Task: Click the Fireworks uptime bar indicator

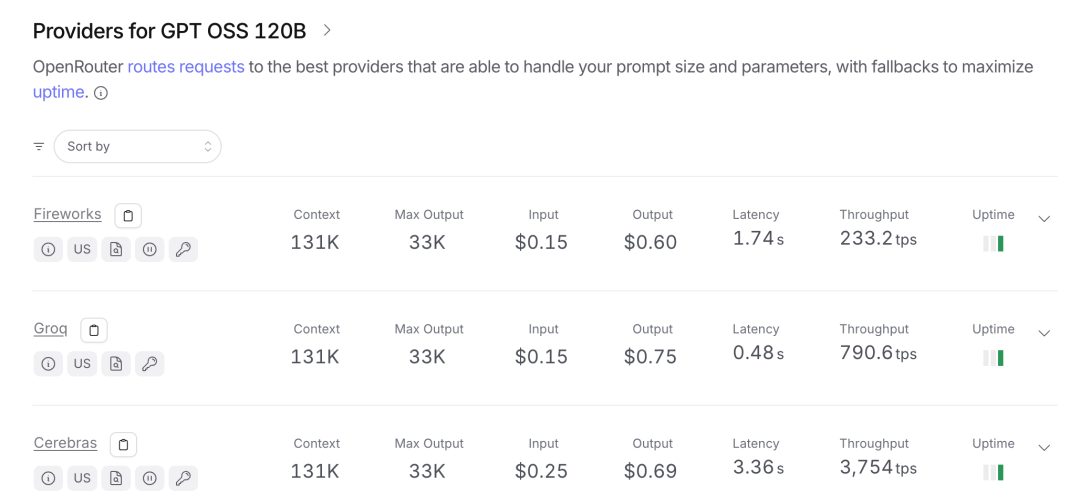Action: coord(993,244)
